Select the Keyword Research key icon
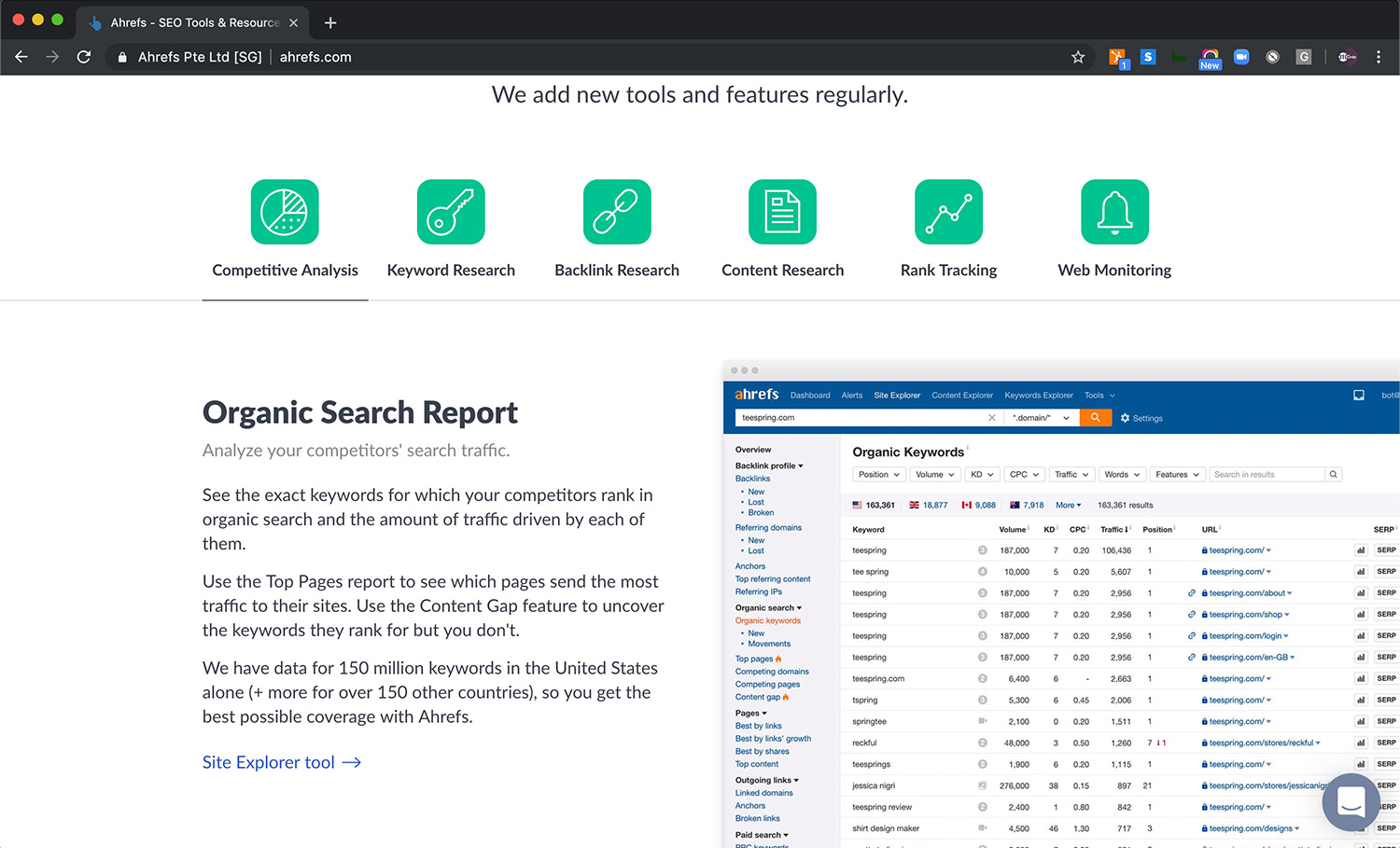Viewport: 1400px width, 848px height. (x=451, y=212)
